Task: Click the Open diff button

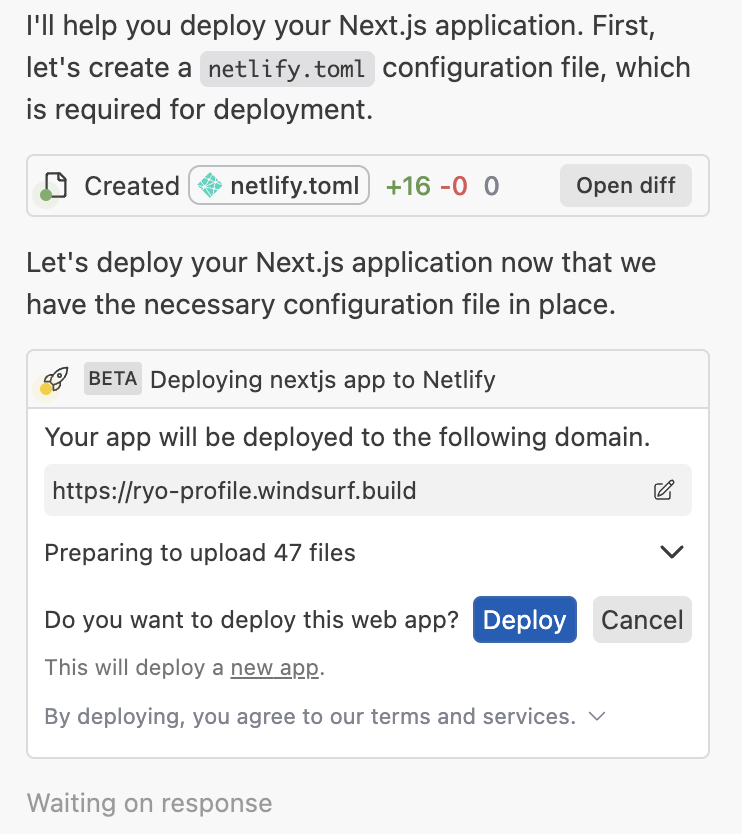Action: click(x=626, y=186)
